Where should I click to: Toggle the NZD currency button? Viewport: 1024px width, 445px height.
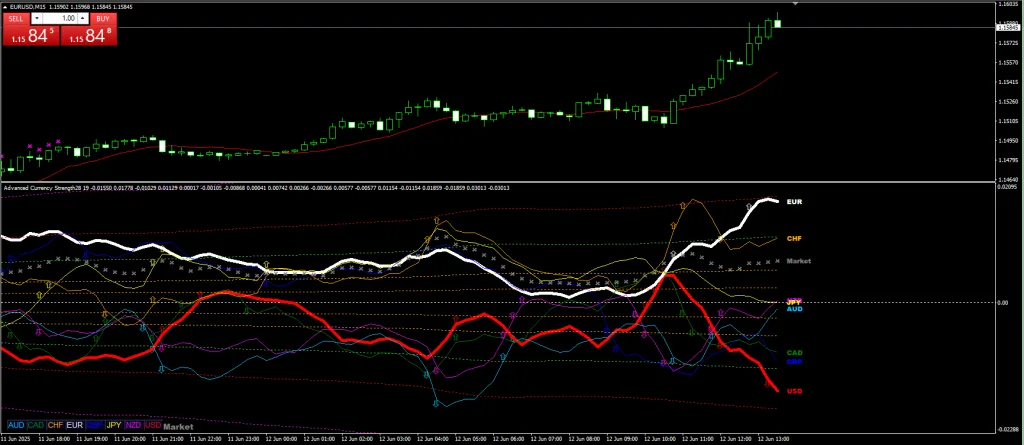click(134, 425)
